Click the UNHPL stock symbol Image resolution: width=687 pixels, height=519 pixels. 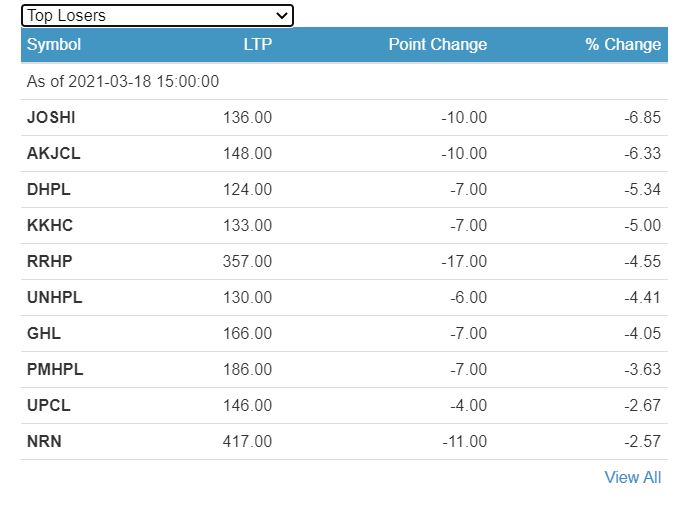pos(55,297)
